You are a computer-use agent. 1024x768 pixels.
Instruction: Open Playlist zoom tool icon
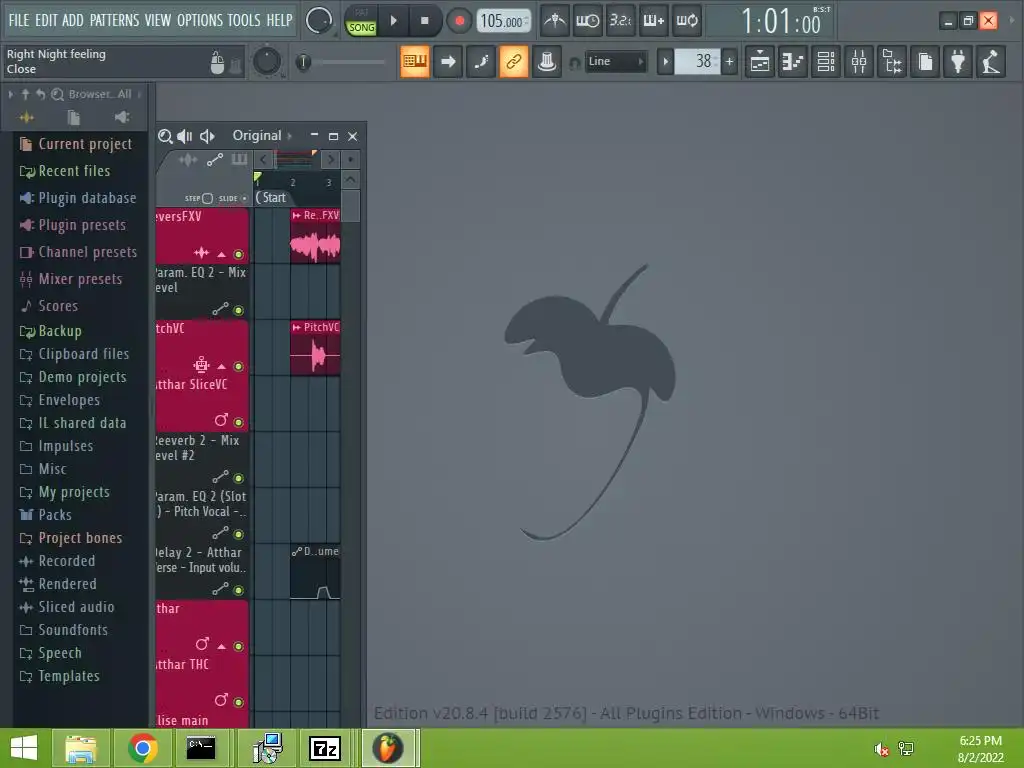pos(165,136)
